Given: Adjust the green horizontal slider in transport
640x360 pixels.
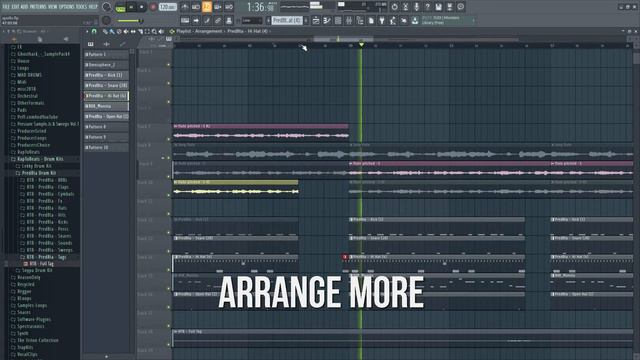Looking at the screenshot, I should coord(130,21).
